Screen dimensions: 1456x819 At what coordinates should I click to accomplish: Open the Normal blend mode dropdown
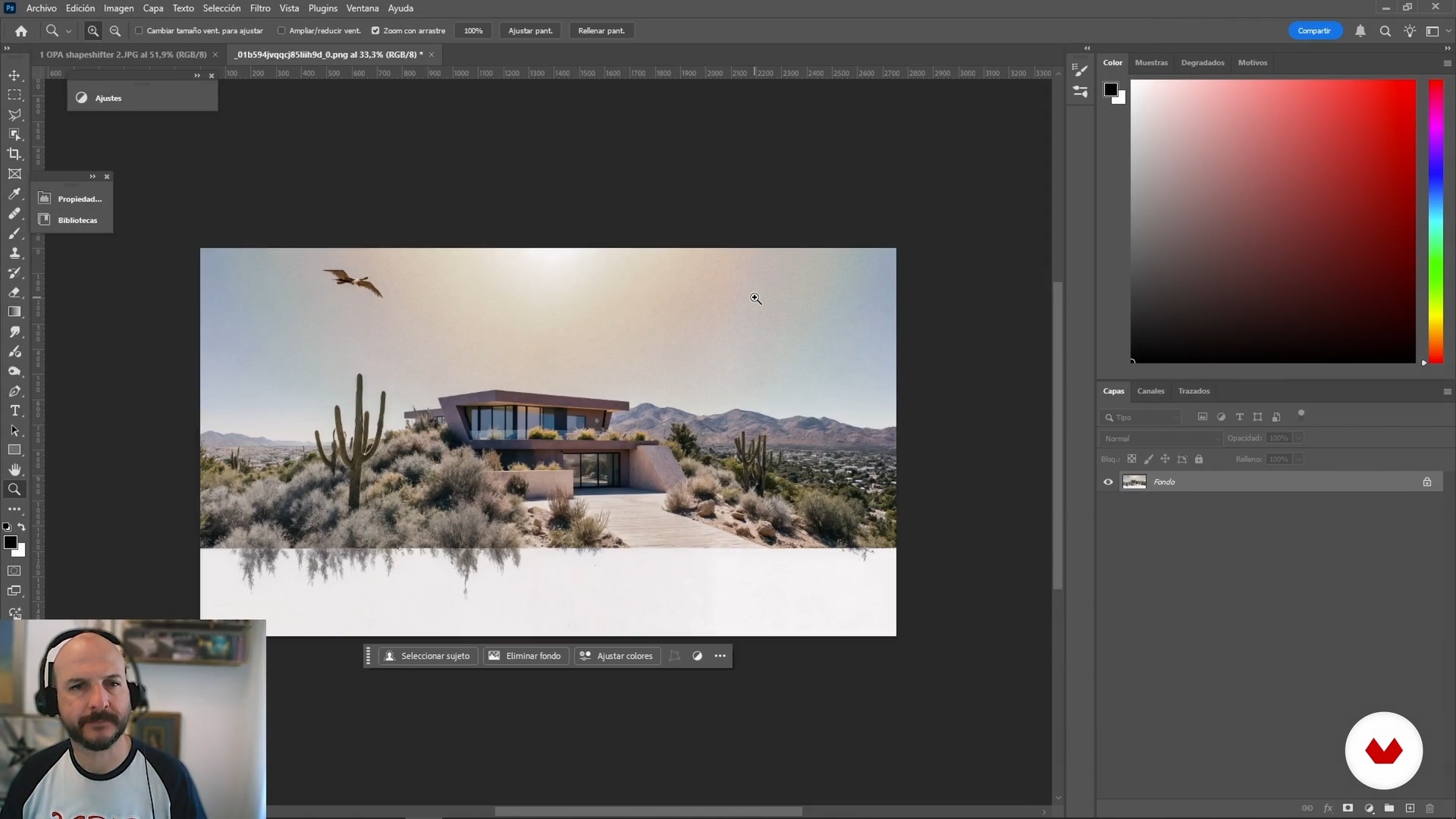tap(1160, 438)
